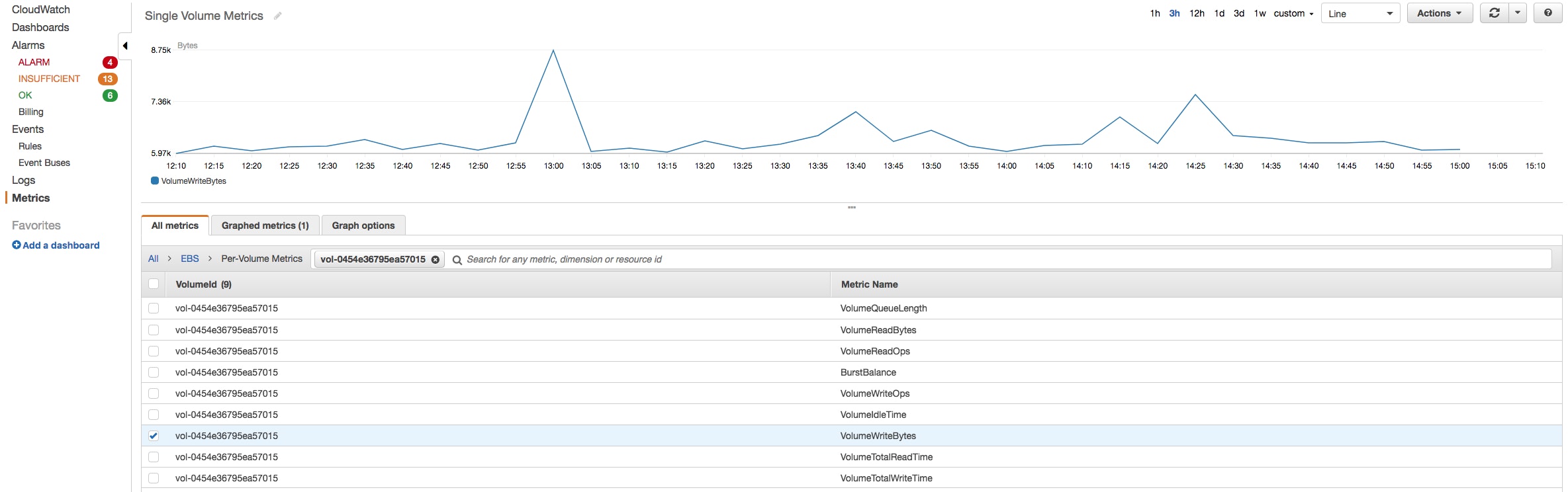Click the red ALARM count badge
The image size is (1568, 492).
(x=110, y=62)
